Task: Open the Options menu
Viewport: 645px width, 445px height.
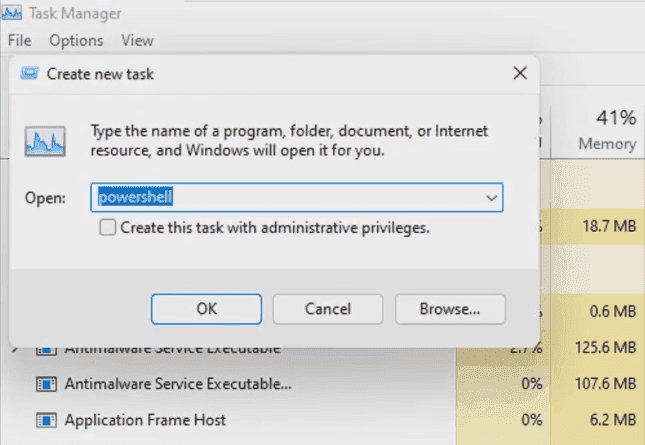Action: (77, 40)
